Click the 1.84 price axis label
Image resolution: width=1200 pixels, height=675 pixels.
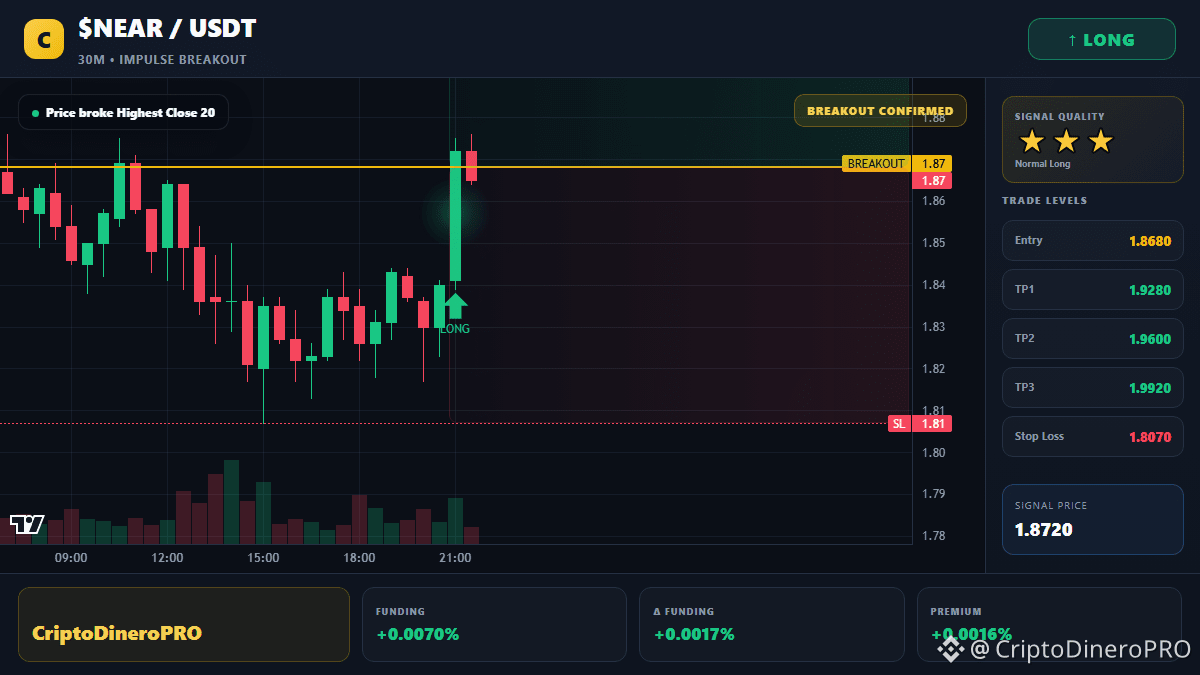[934, 285]
